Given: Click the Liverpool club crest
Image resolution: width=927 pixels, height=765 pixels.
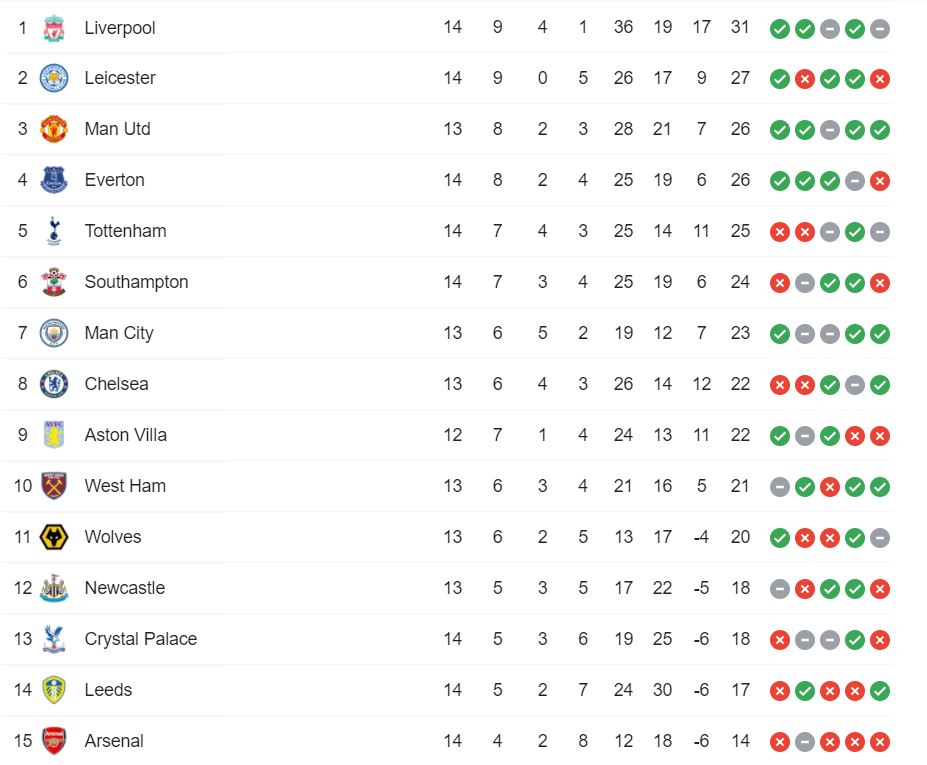Looking at the screenshot, I should [54, 28].
